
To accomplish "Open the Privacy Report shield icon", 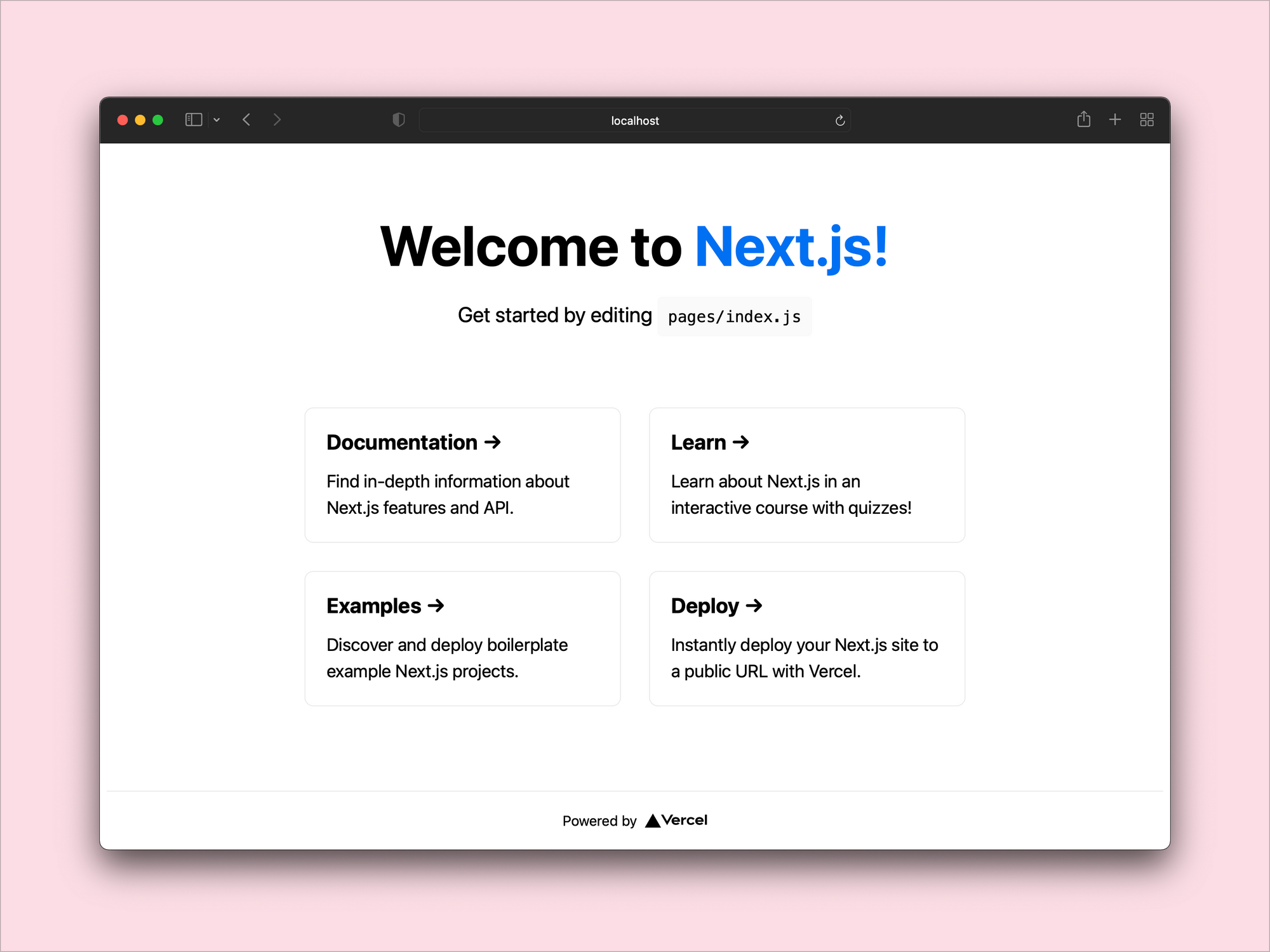I will tap(398, 119).
